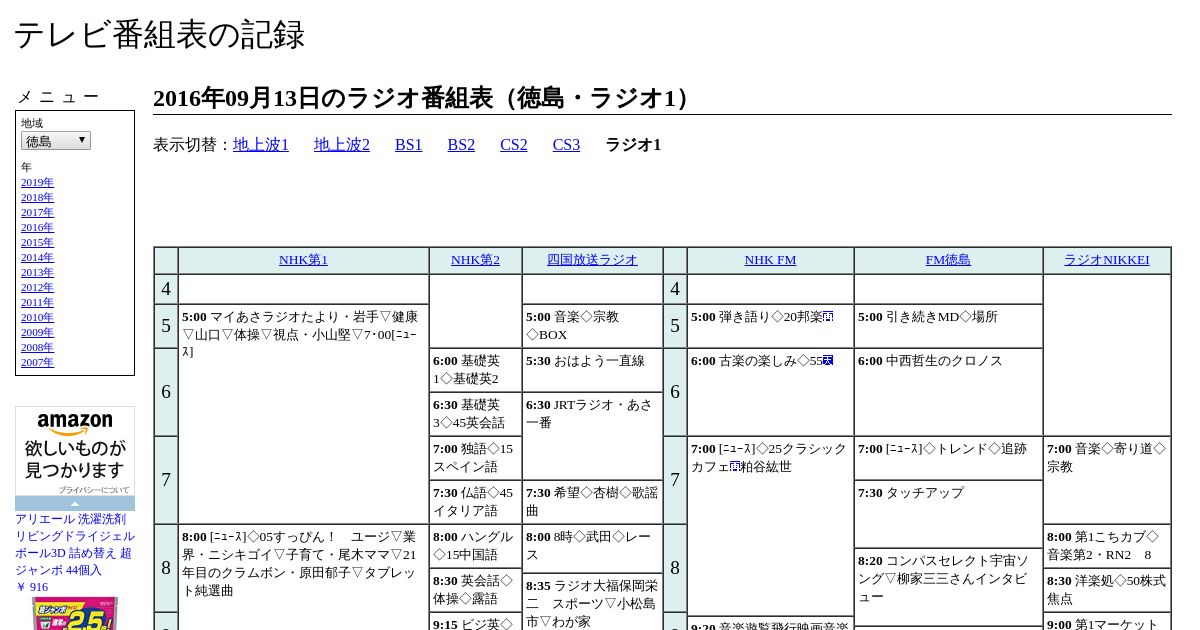This screenshot has height=630, width=1200.
Task: Select the 8:30 洋楽処◇50株式焦点 program
Action: 1106,590
